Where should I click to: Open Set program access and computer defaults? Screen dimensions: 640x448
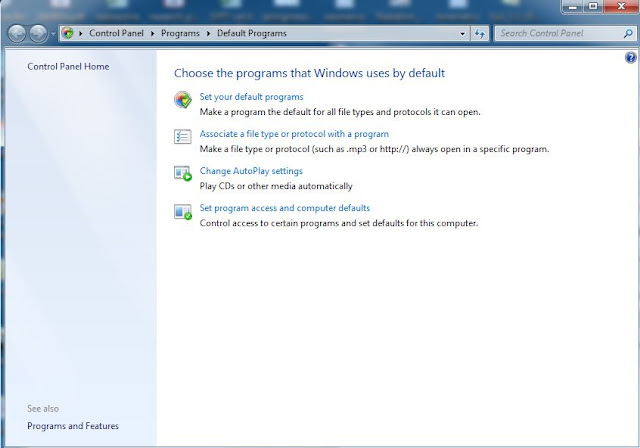click(284, 208)
